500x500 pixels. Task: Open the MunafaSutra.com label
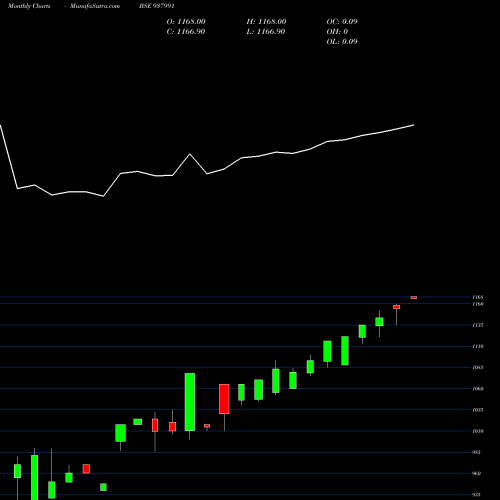click(95, 6)
